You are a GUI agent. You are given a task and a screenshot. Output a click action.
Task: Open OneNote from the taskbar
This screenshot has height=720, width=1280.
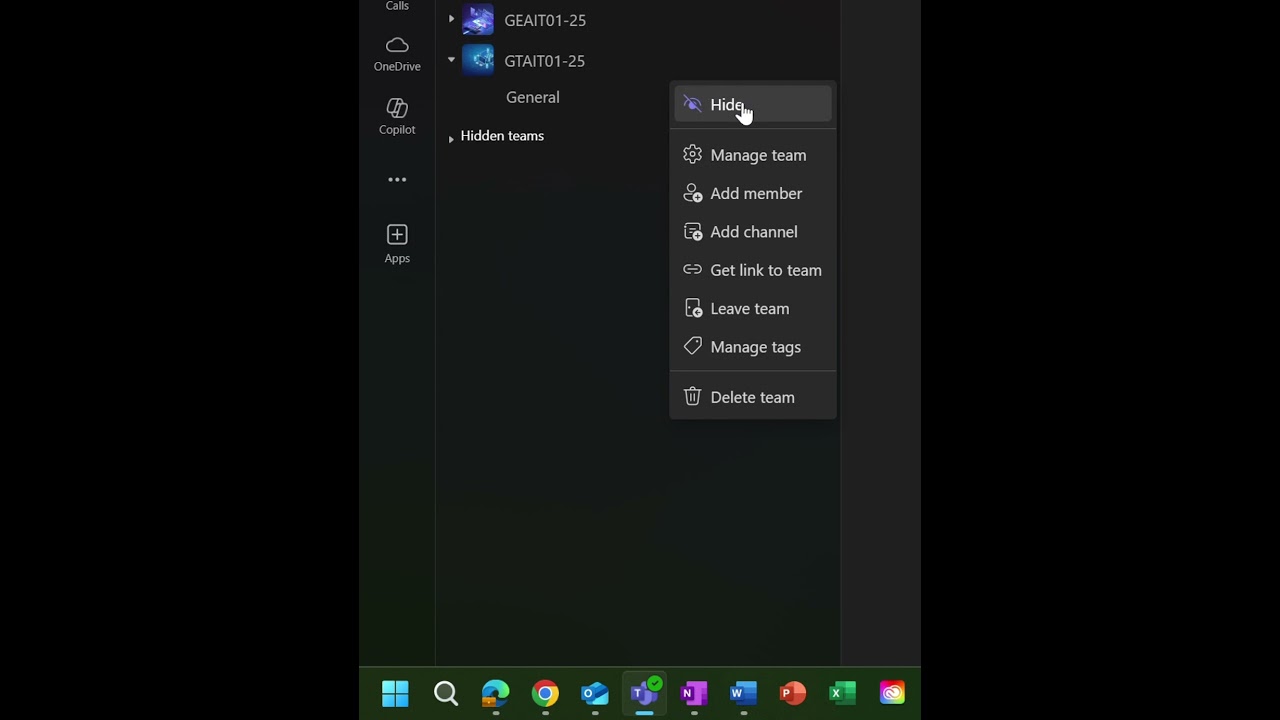point(694,693)
